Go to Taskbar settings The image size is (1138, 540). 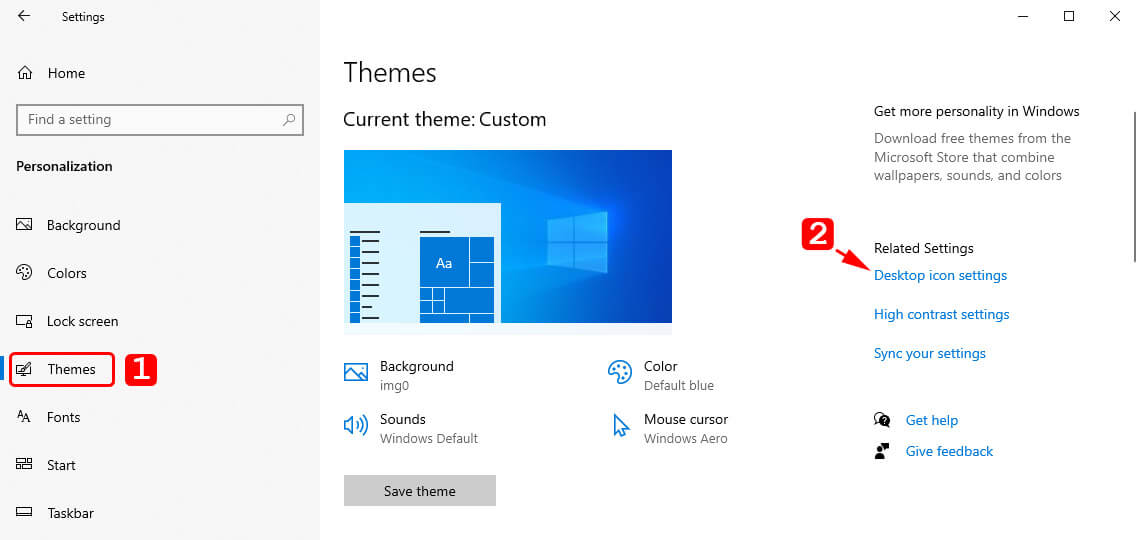coord(70,513)
